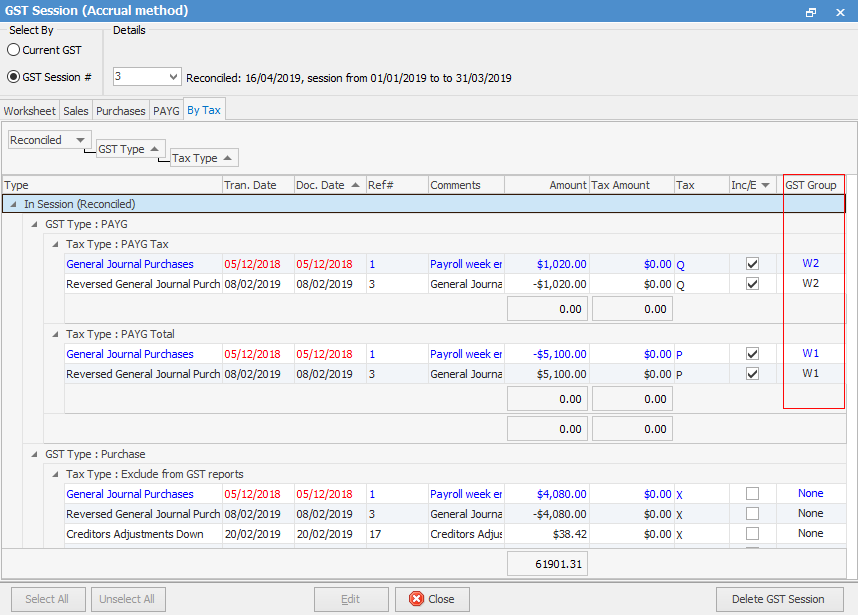Image resolution: width=858 pixels, height=615 pixels.
Task: Uncheck Inc/E box for PAYG Tax W2 journal
Action: 752,264
